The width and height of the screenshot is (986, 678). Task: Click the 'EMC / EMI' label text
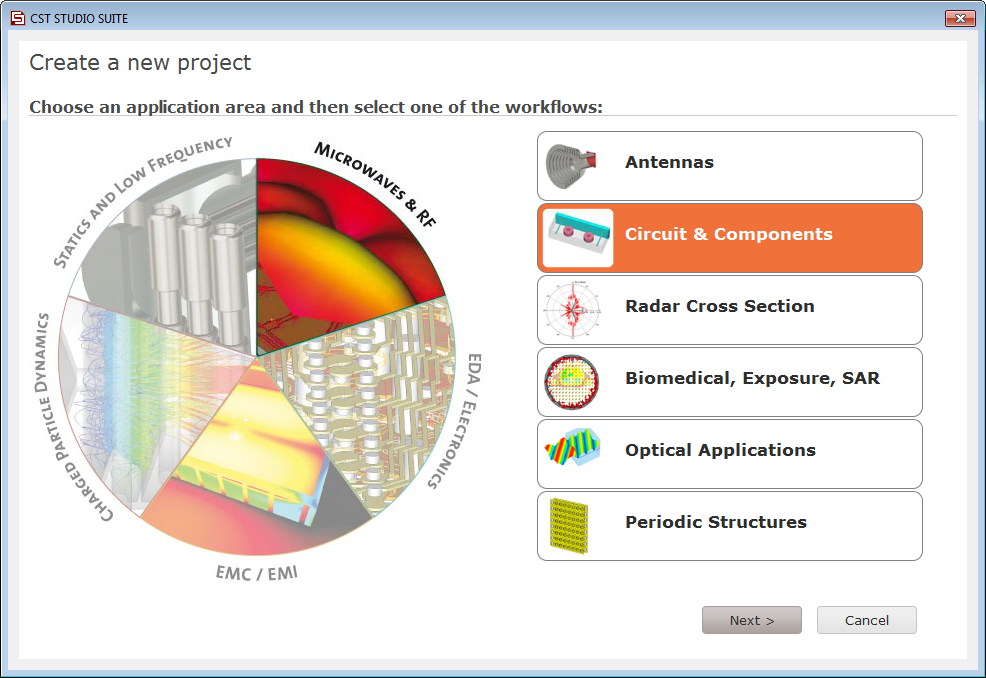257,573
